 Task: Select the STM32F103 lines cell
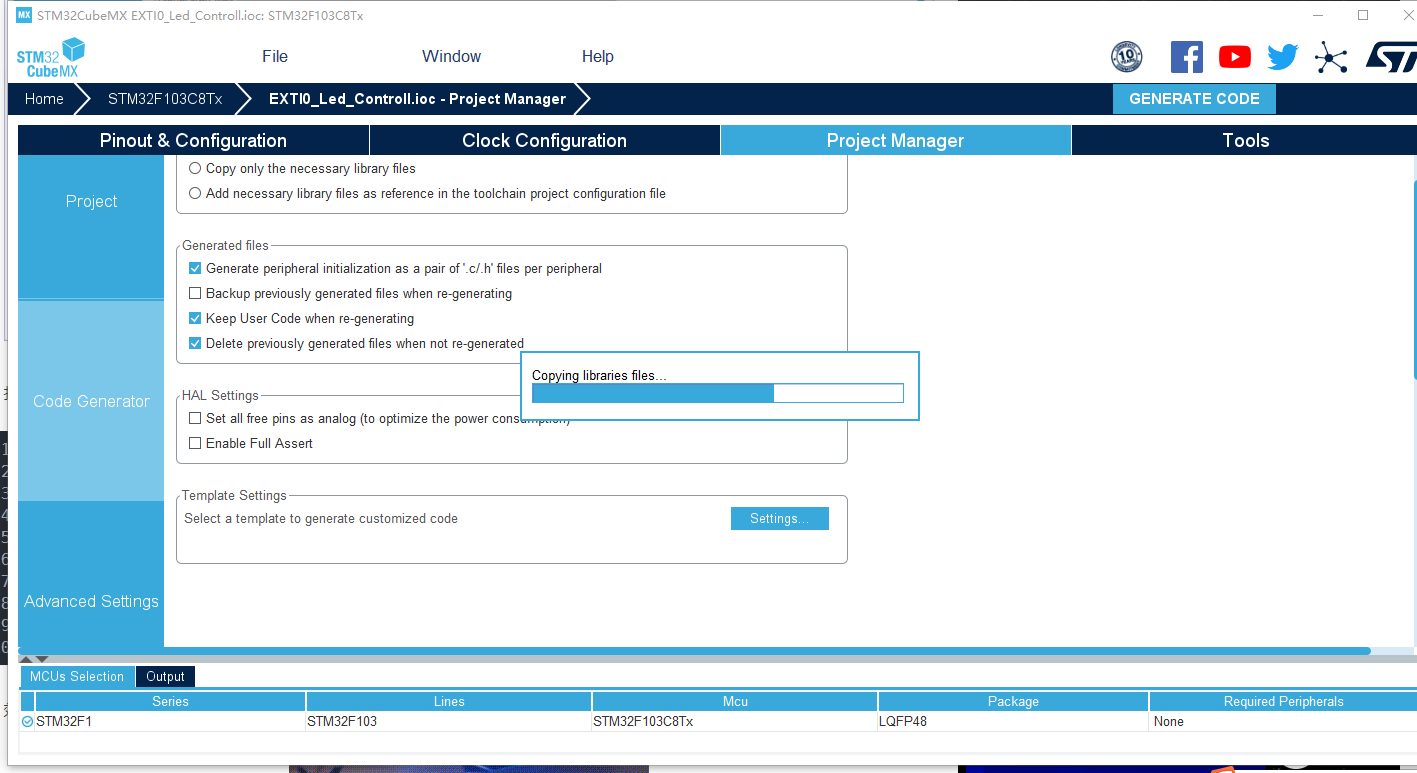coord(449,721)
